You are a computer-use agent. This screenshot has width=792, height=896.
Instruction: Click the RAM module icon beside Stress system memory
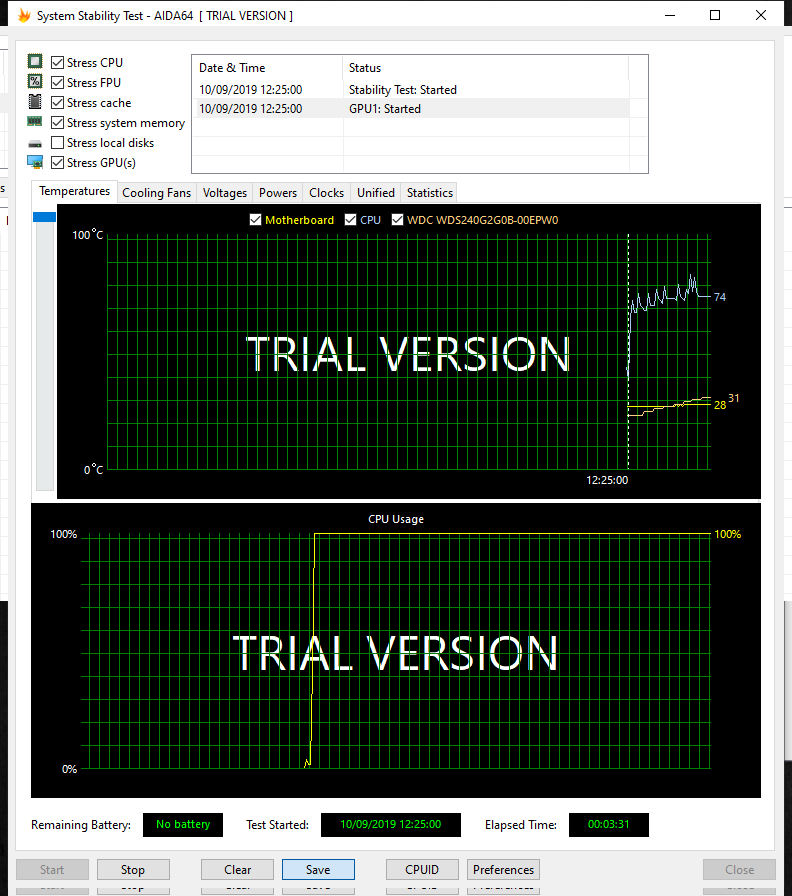point(35,122)
